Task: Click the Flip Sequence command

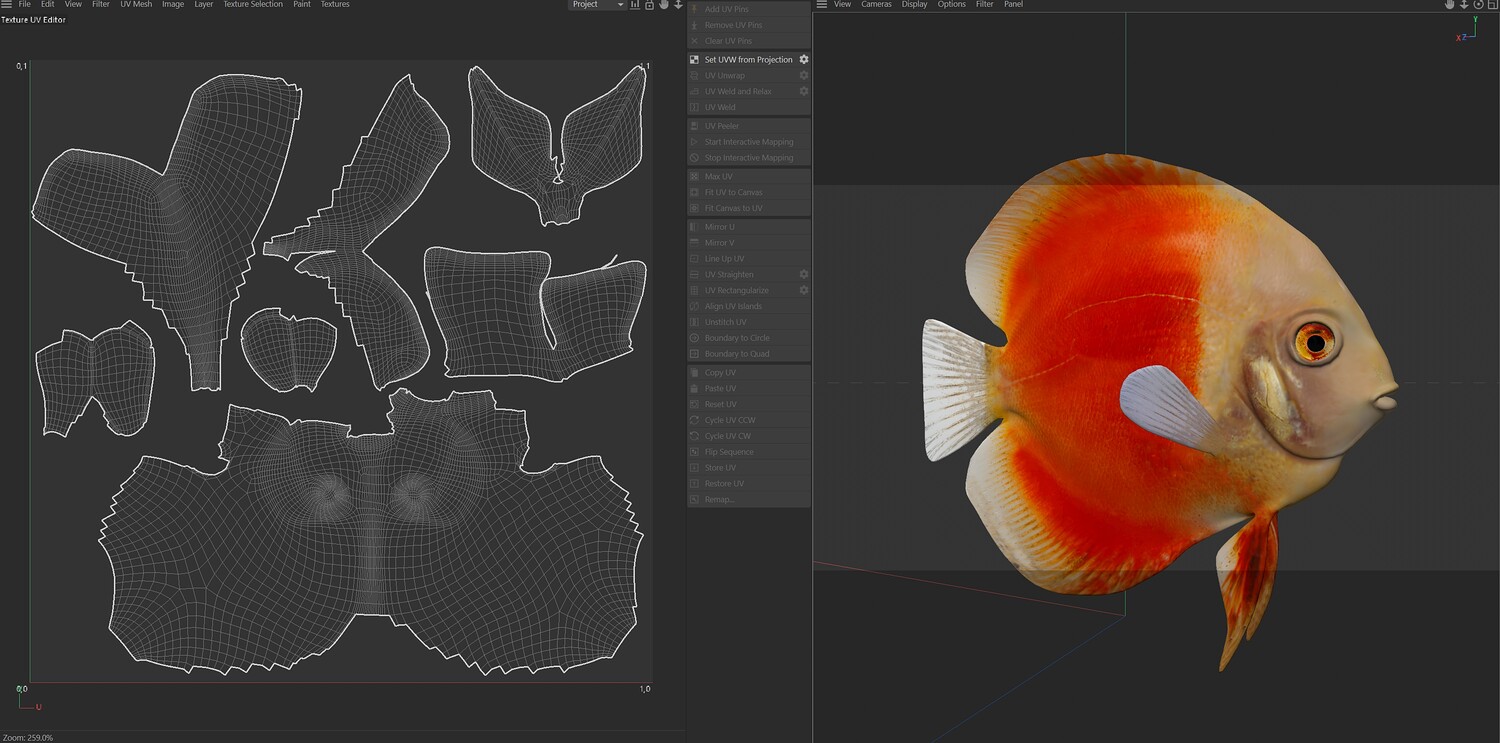Action: 749,452
